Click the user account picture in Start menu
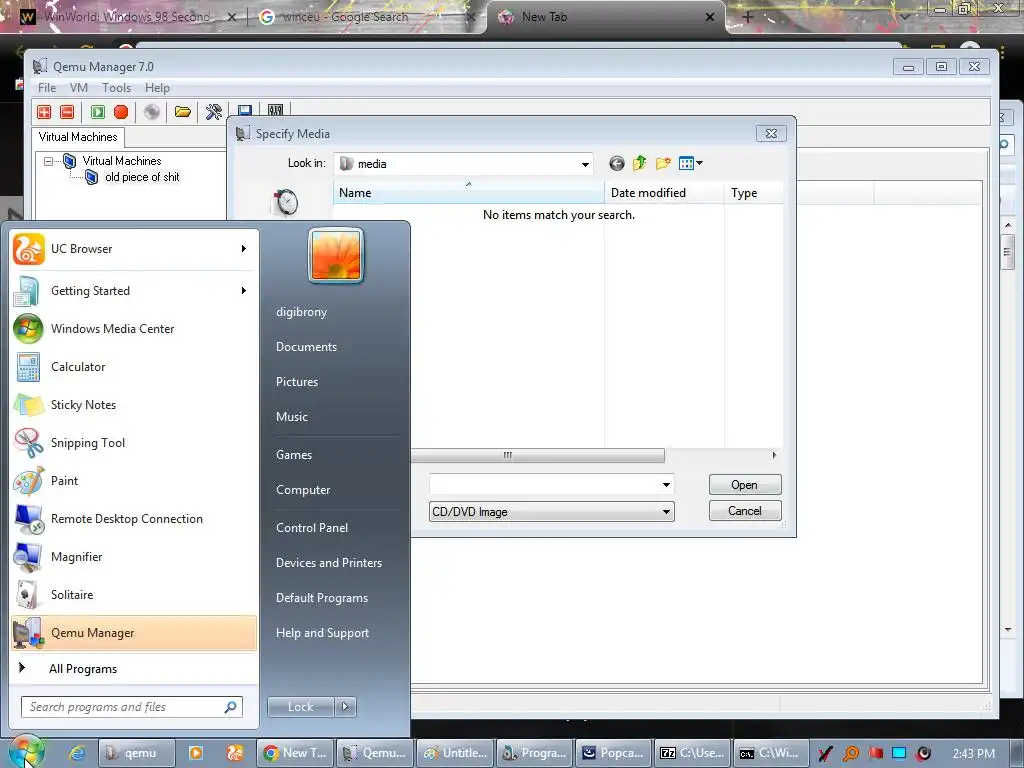 (x=336, y=255)
